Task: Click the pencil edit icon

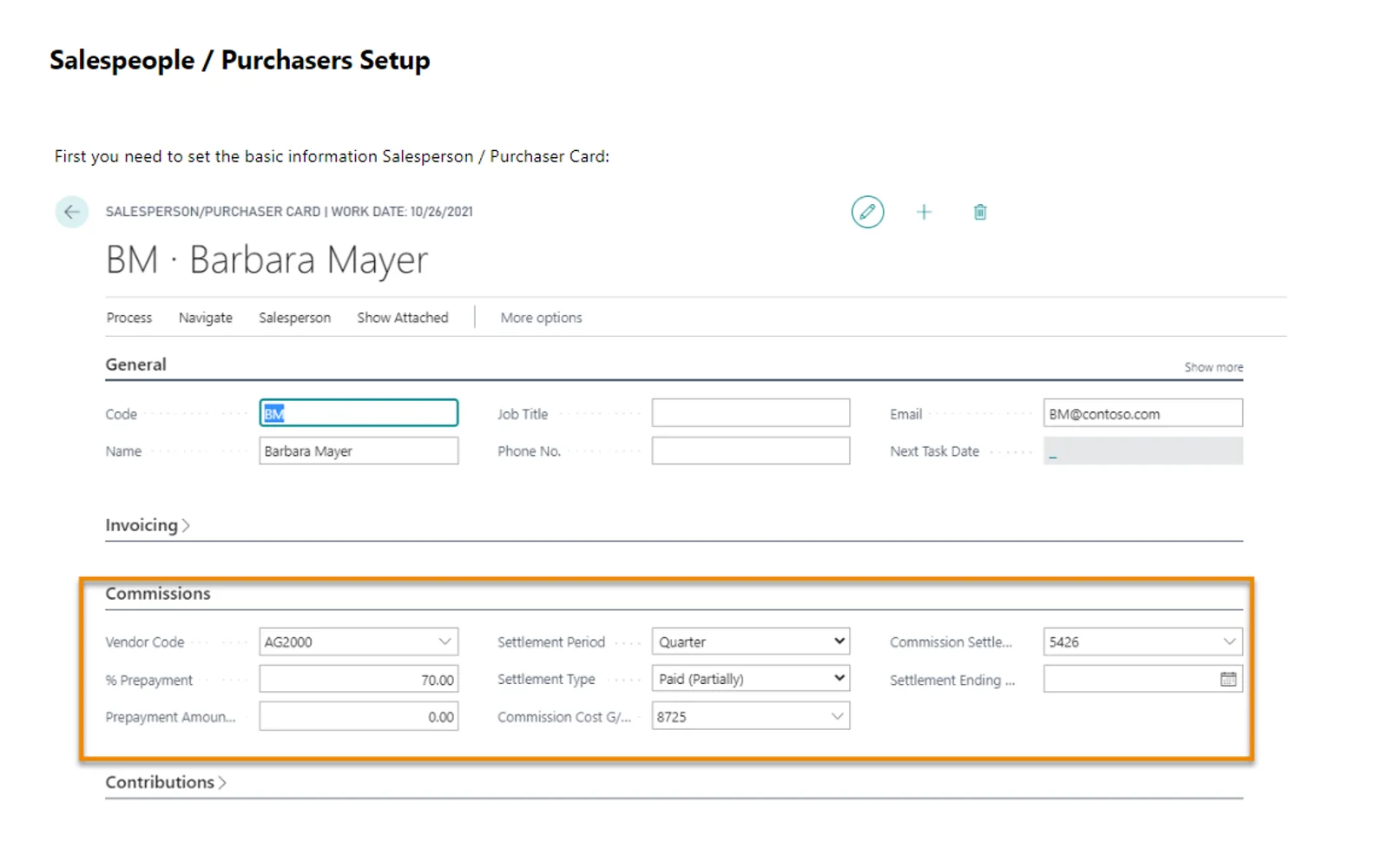Action: coord(867,212)
